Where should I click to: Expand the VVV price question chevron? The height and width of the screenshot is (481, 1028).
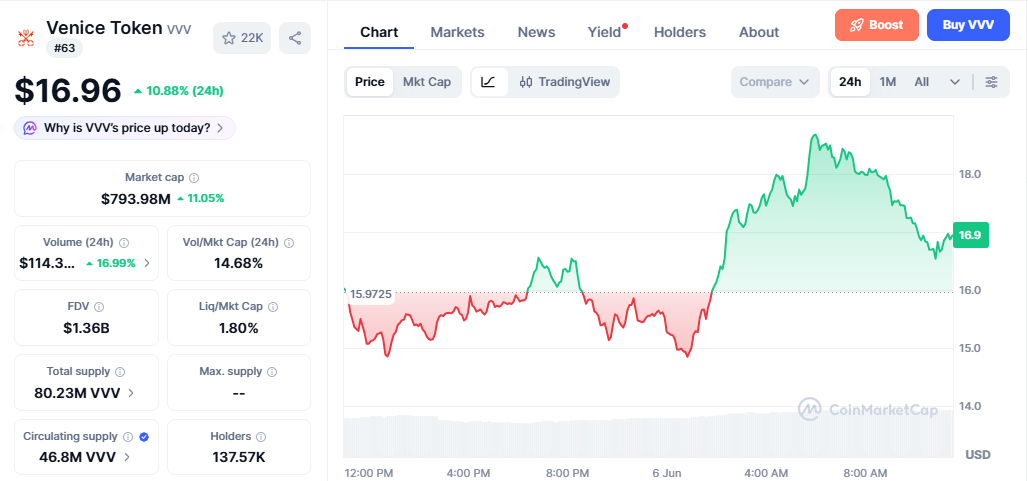[220, 128]
